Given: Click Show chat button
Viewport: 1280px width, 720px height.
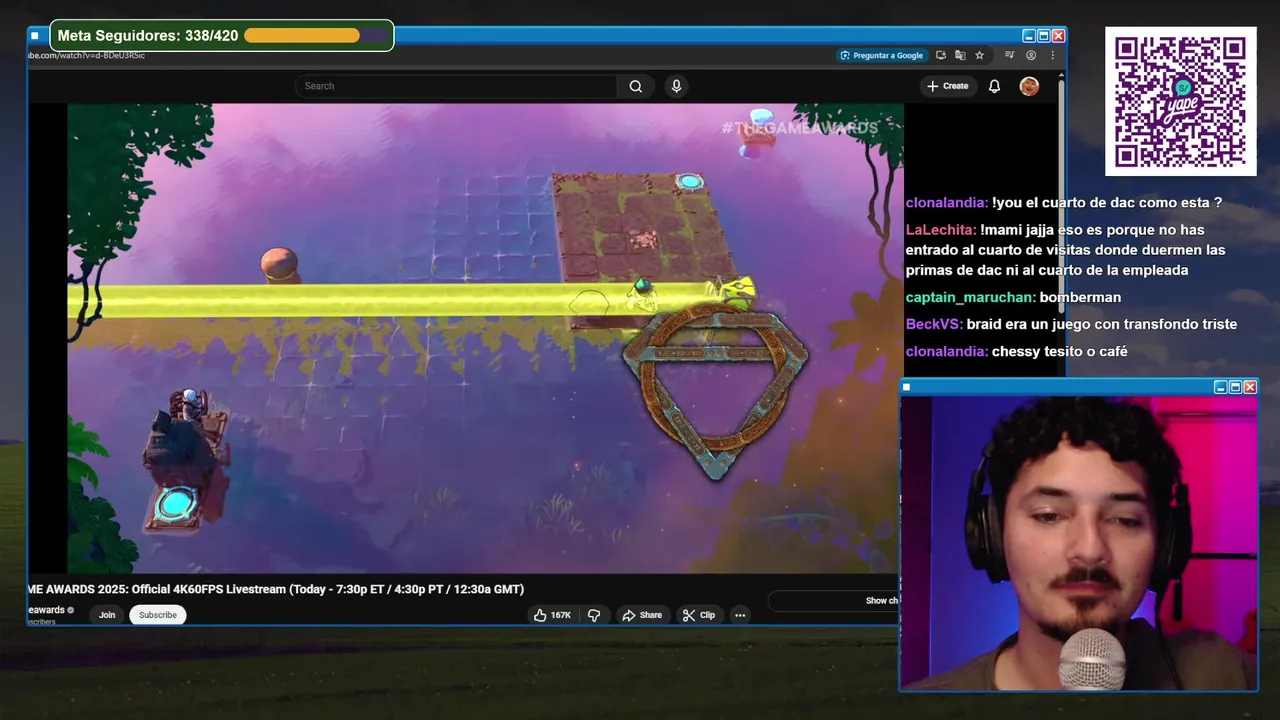Looking at the screenshot, I should pos(834,601).
